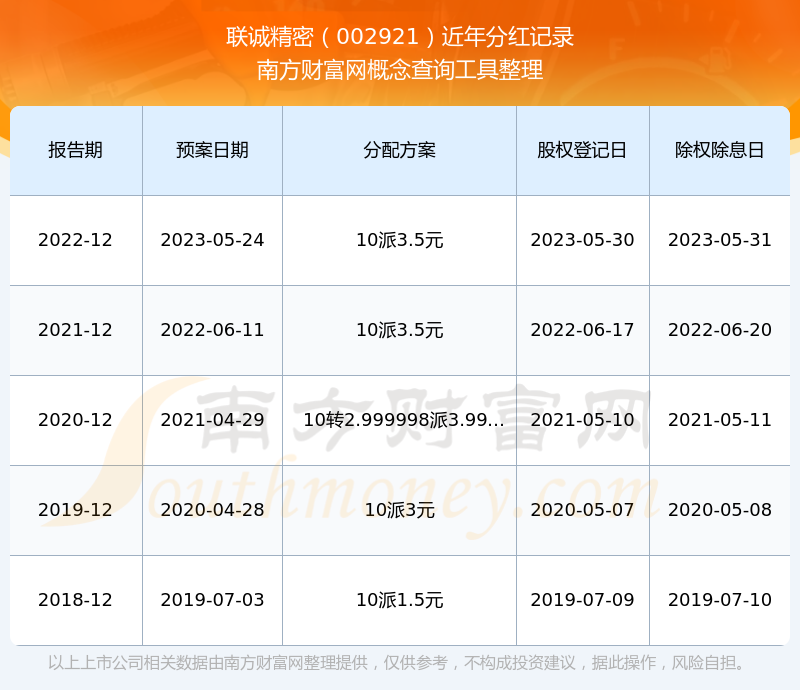The image size is (800, 690).
Task: Click proposal date 2019-07-03
Action: (212, 600)
